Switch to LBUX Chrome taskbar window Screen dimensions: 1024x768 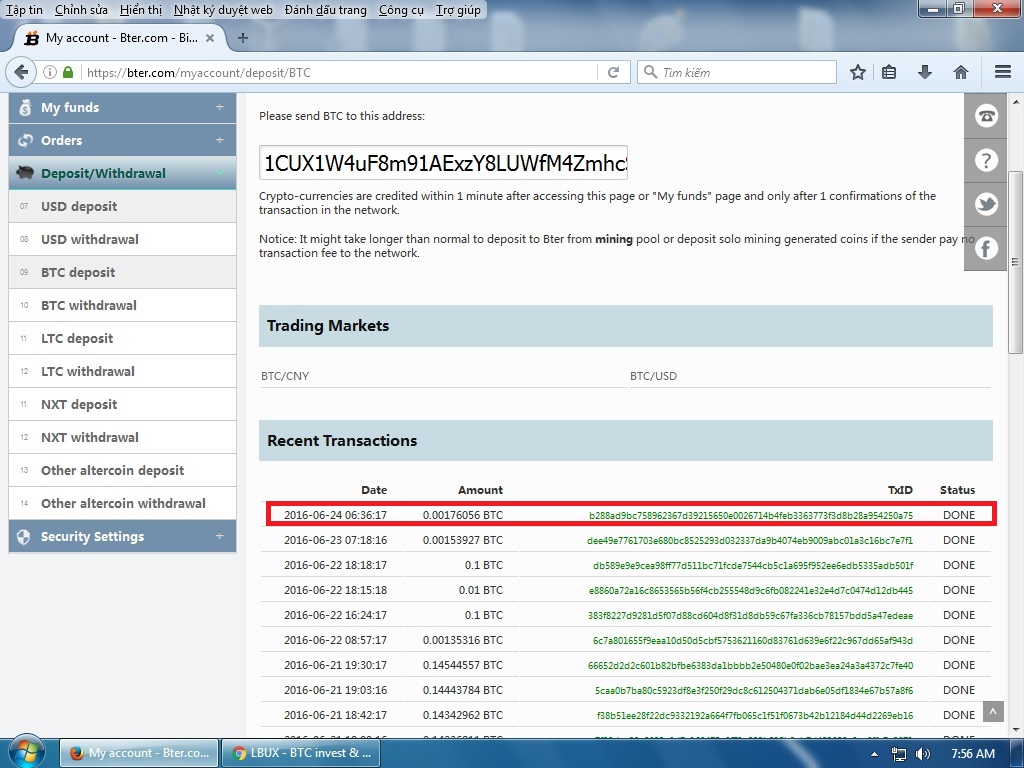(301, 753)
